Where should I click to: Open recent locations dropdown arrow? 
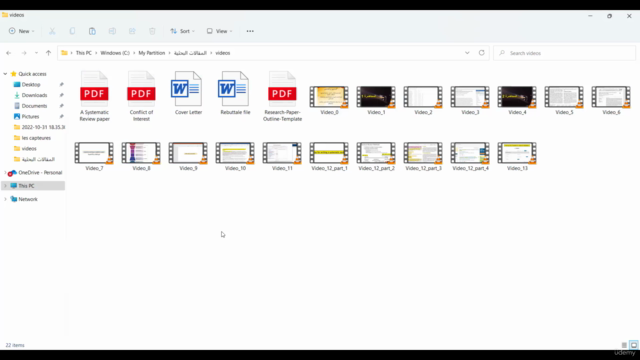pyautogui.click(x=36, y=53)
